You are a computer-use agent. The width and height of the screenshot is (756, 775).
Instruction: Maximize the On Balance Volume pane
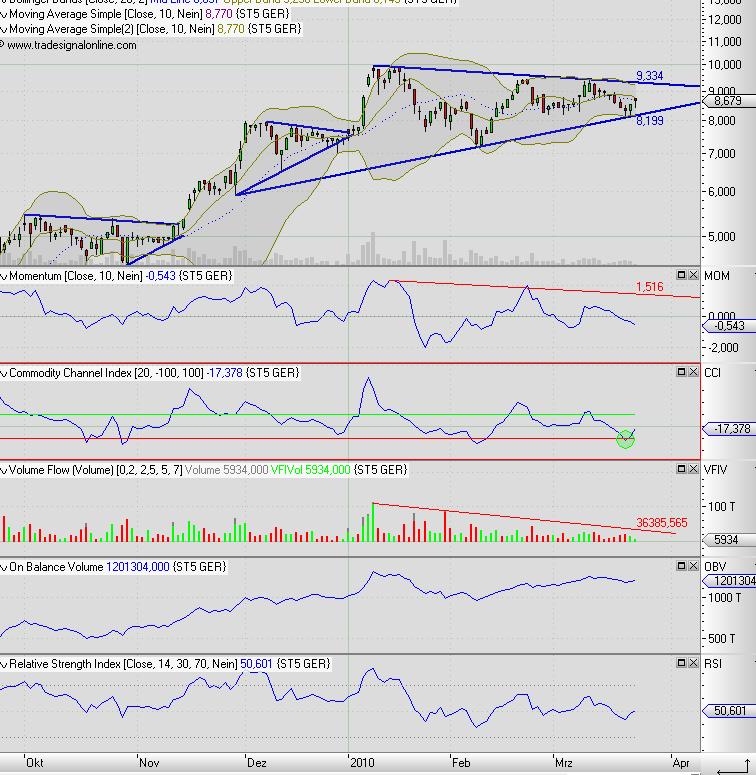click(681, 565)
